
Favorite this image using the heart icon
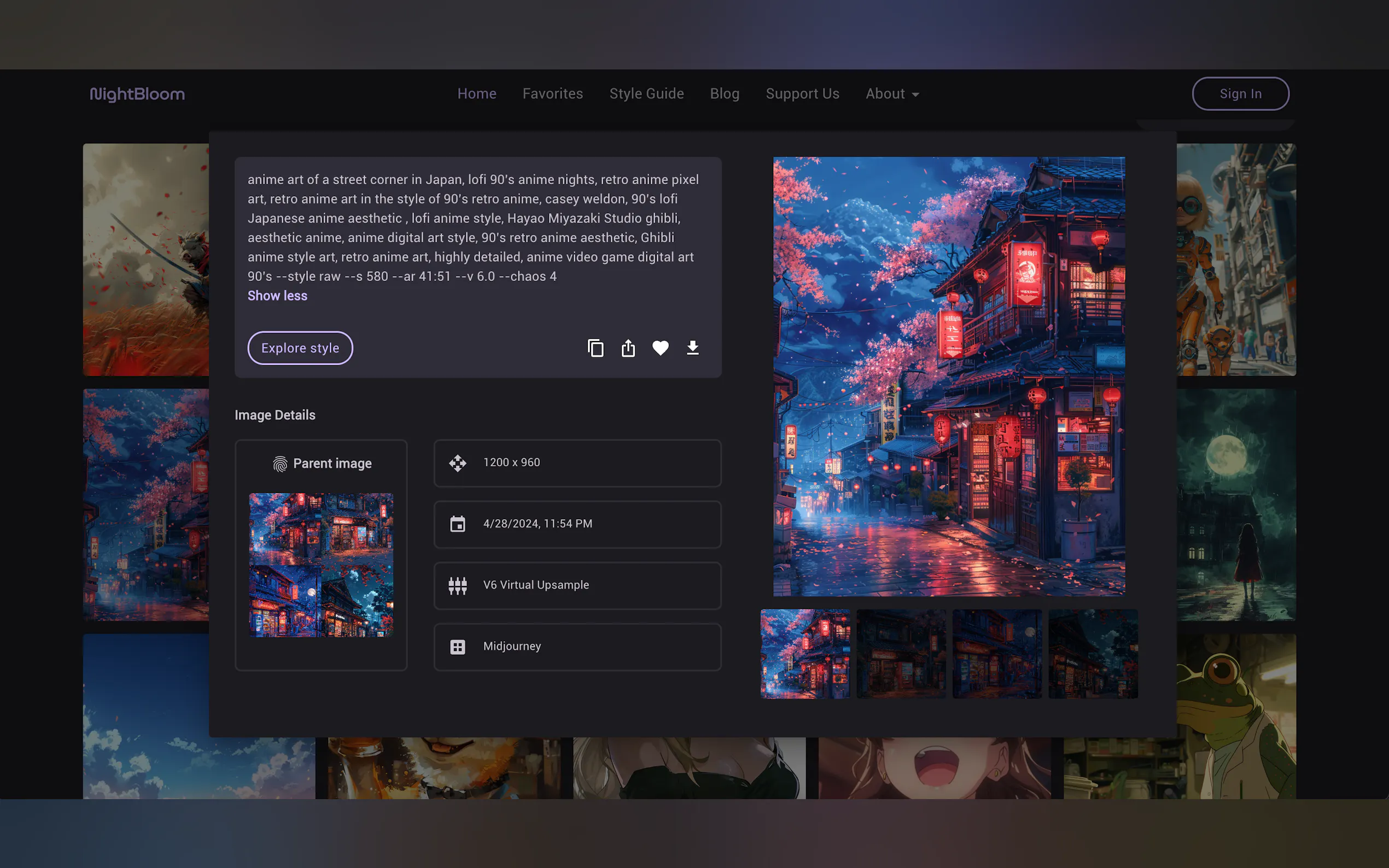click(x=661, y=348)
